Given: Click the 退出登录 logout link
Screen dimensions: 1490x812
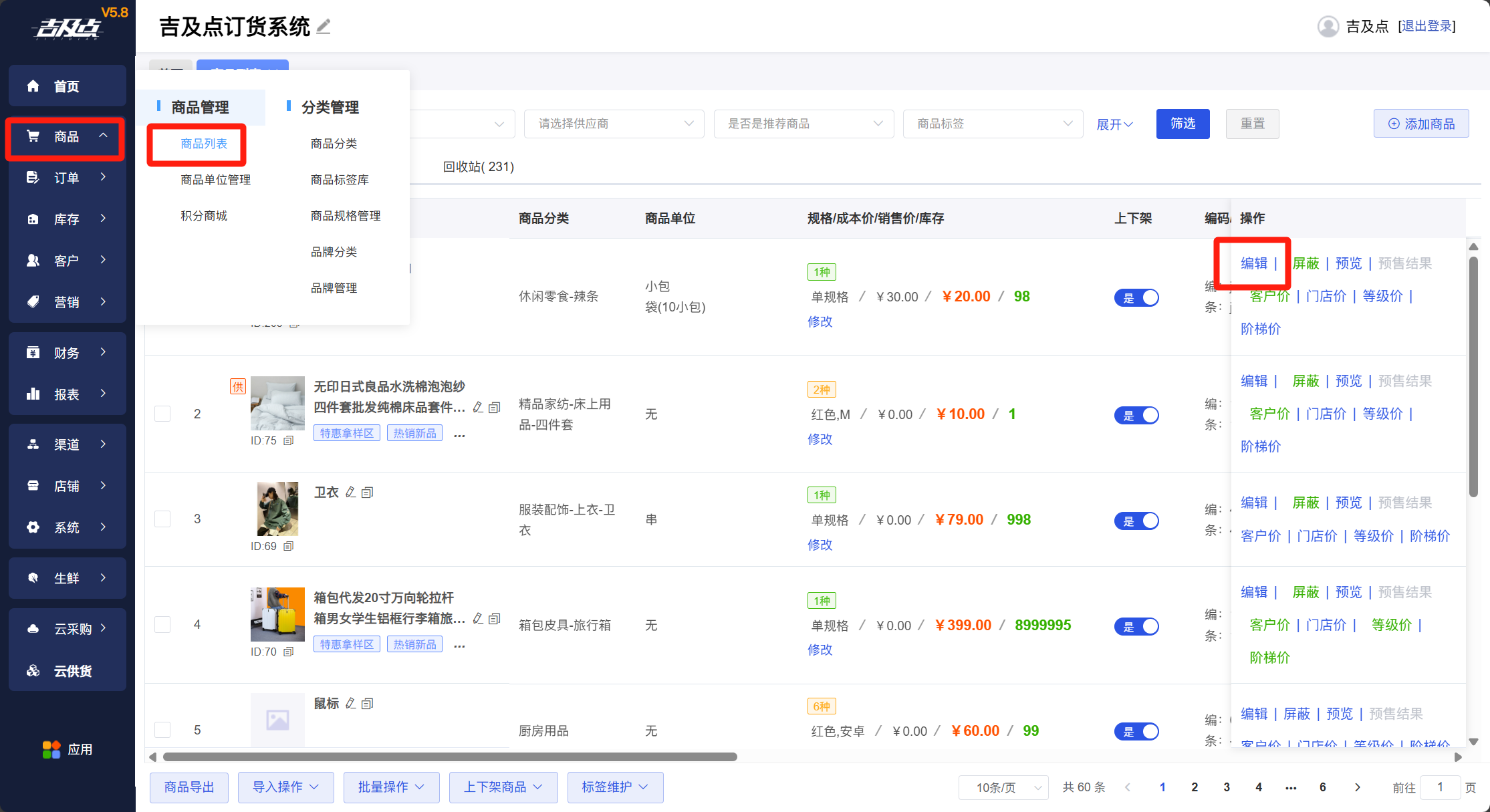Looking at the screenshot, I should pos(1427,26).
